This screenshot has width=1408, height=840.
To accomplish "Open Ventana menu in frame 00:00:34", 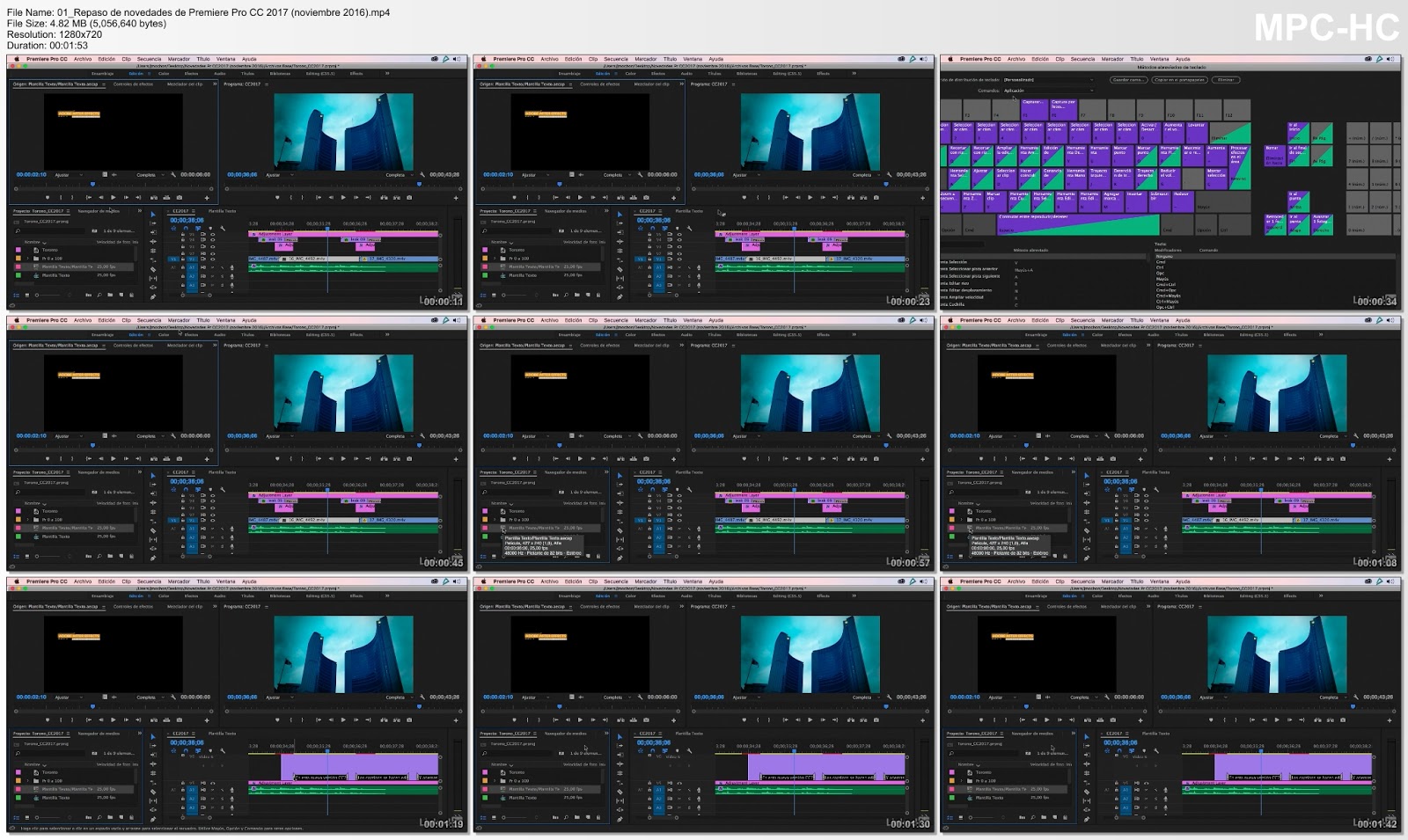I will (1159, 59).
